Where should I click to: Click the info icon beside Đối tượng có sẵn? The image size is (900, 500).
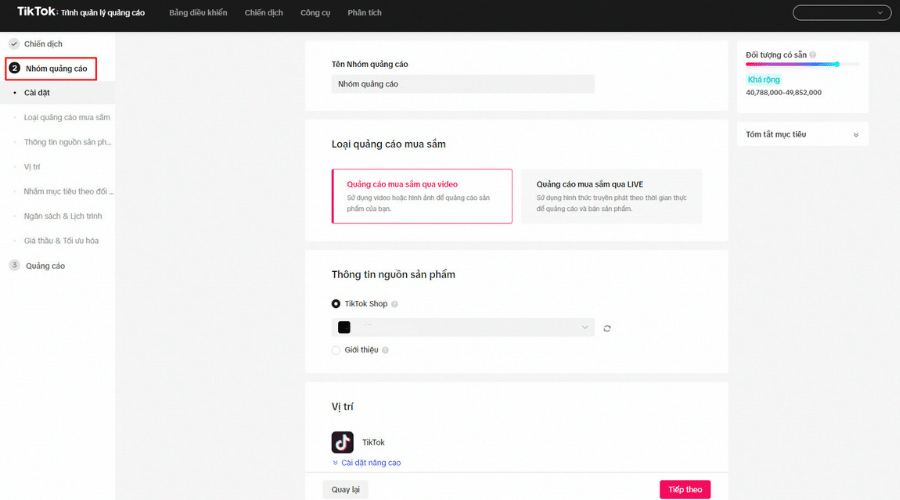pos(813,55)
